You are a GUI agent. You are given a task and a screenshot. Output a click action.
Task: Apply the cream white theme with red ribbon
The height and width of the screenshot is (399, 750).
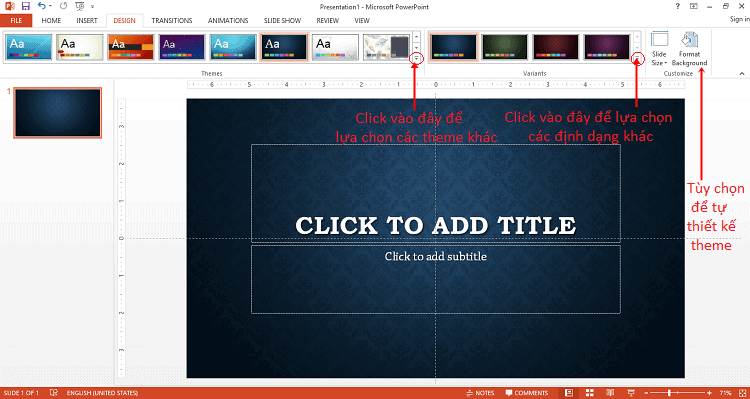tap(79, 47)
